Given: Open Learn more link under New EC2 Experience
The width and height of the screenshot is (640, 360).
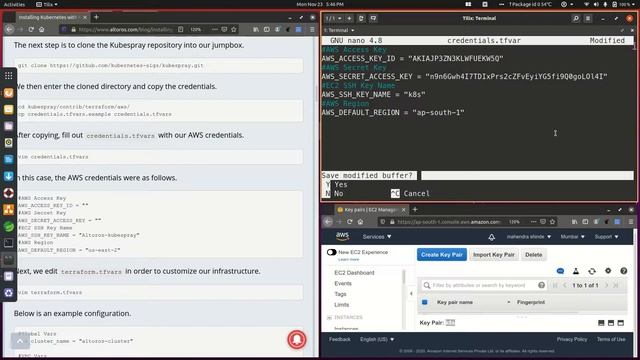Looking at the screenshot, I should click(x=348, y=260).
